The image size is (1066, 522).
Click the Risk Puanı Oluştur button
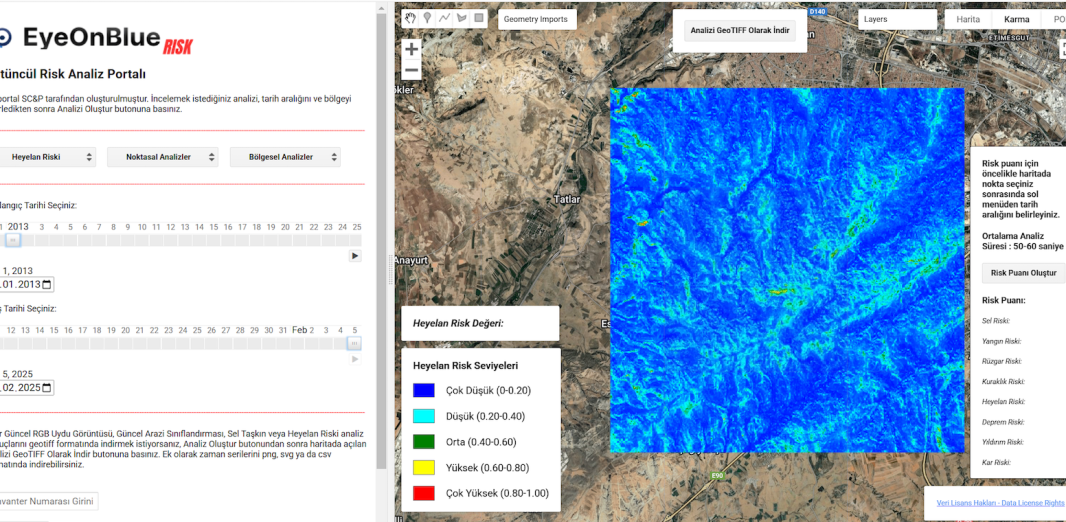pyautogui.click(x=1023, y=273)
